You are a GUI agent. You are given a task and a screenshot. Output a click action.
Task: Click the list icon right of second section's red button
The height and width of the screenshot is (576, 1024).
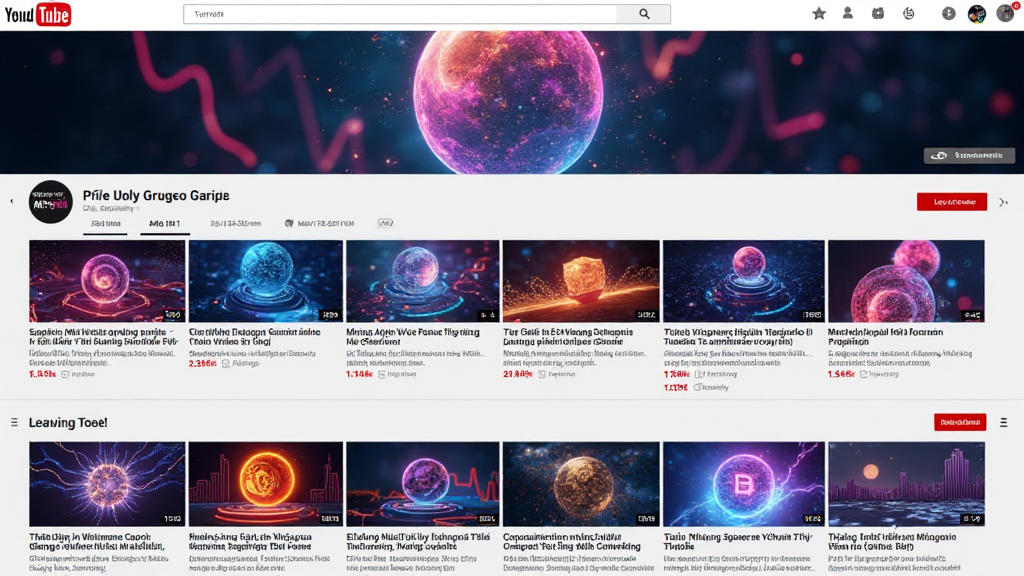point(1003,422)
